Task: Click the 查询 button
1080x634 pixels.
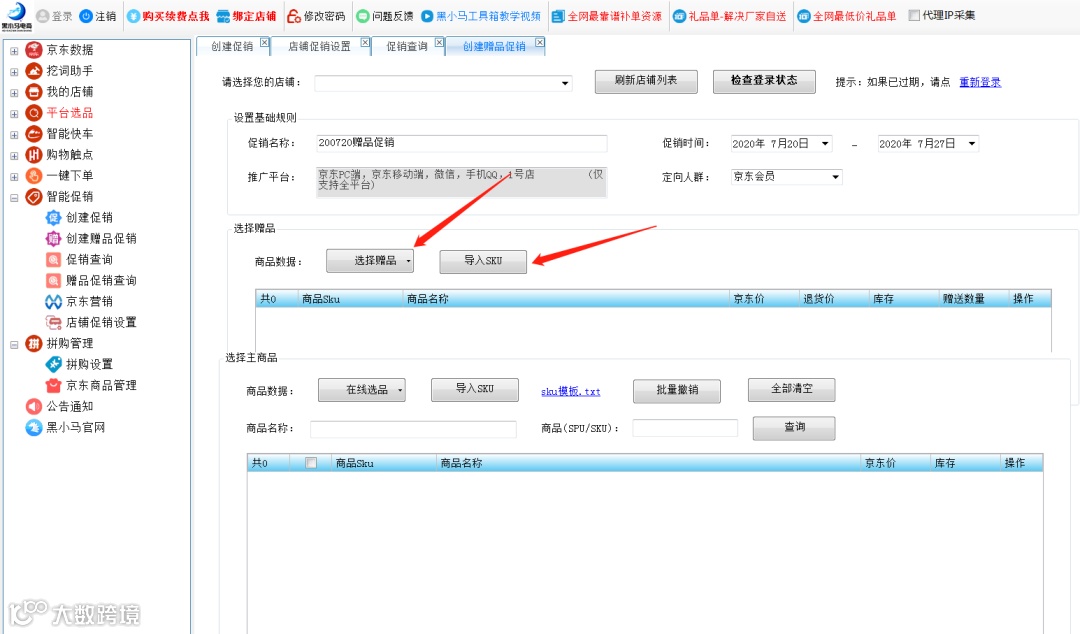Action: (x=794, y=427)
